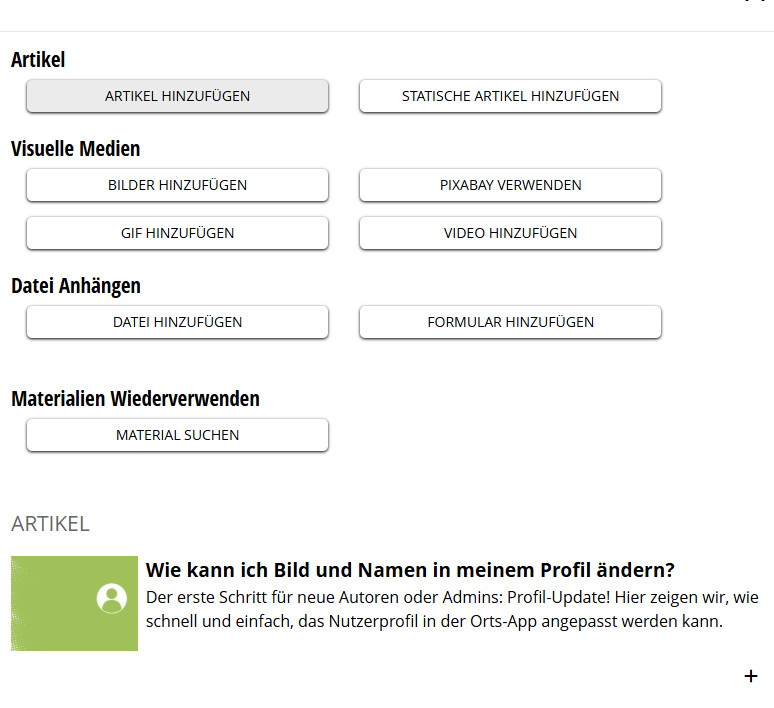
Task: Click the Datei Anhängen heading
Action: [76, 286]
